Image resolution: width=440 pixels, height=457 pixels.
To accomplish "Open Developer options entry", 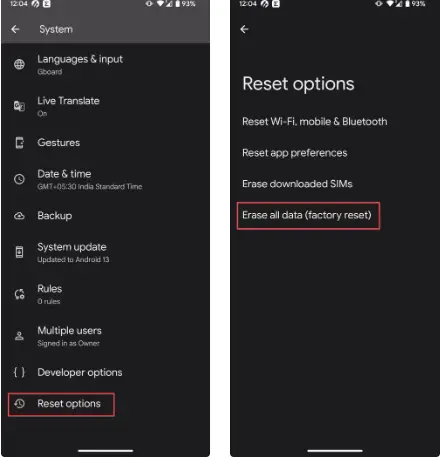I will (x=105, y=372).
